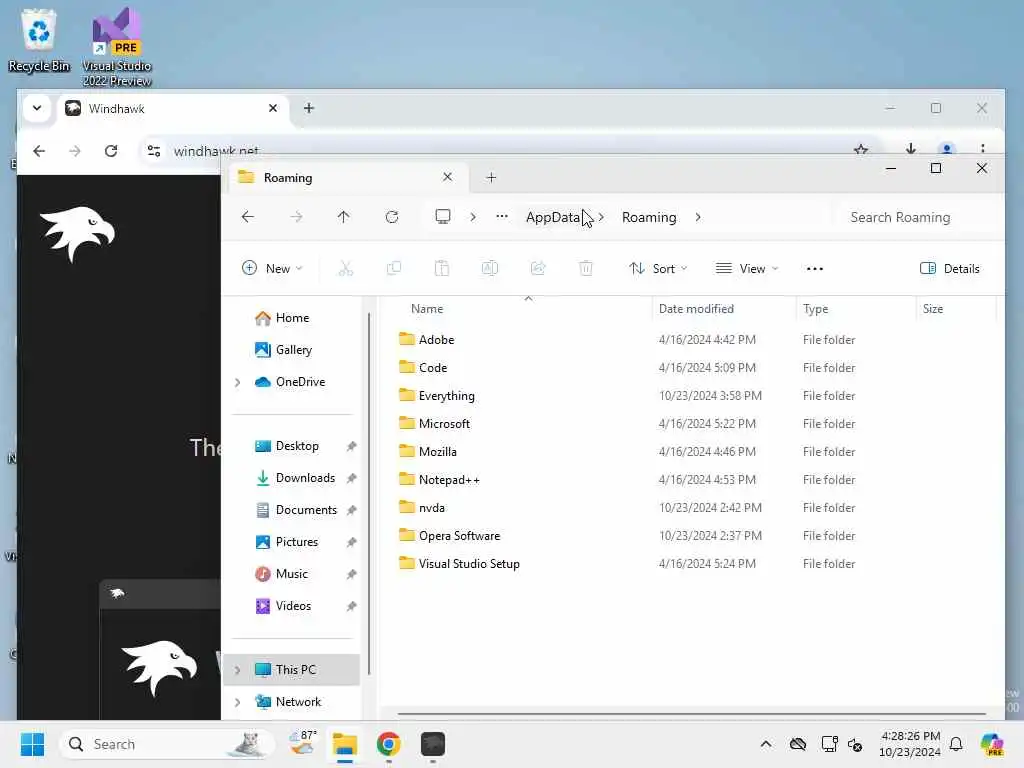Expand the This PC tree node
Screen dimensions: 1024x768
[238, 670]
